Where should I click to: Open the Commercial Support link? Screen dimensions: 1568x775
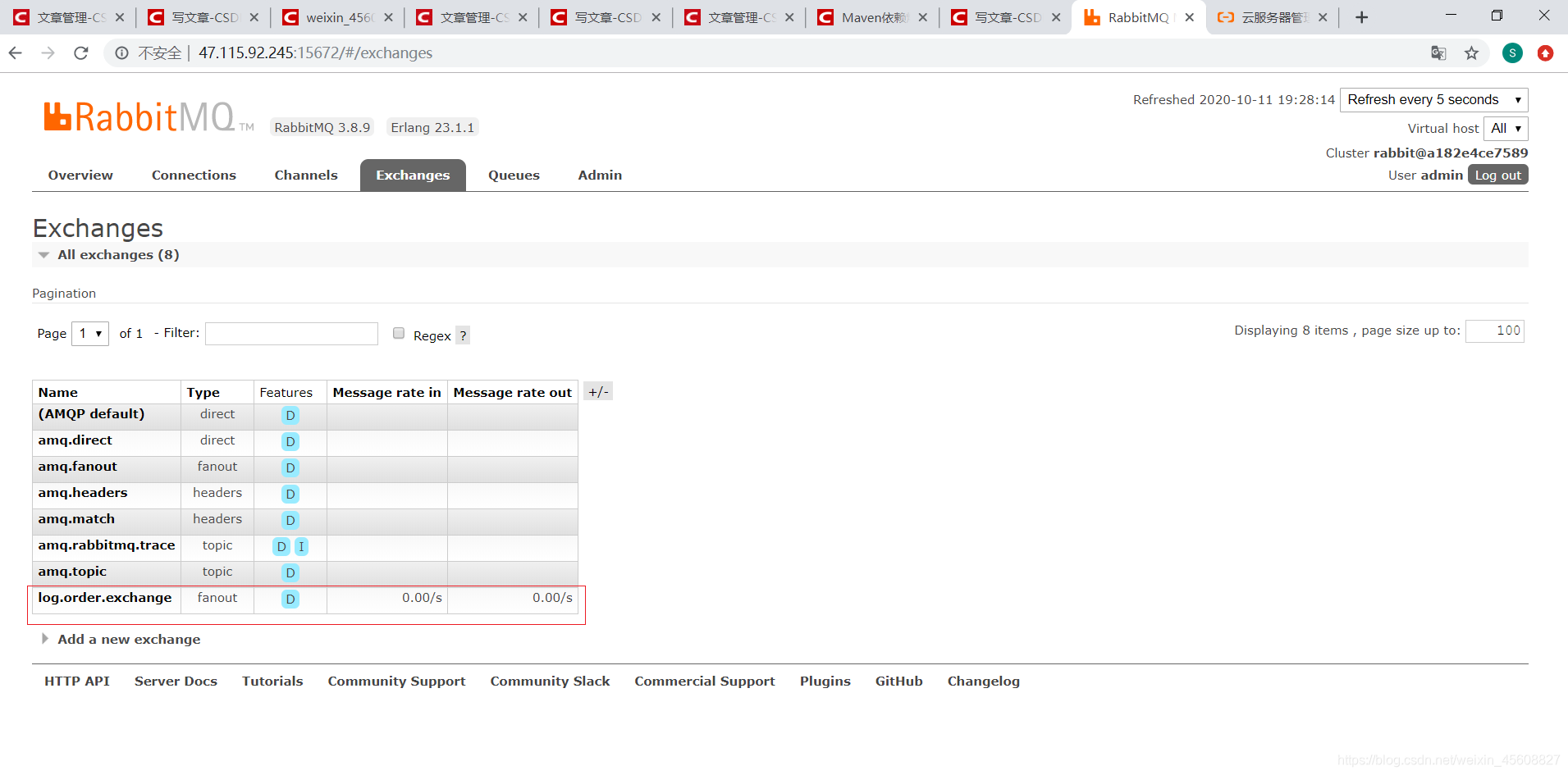[x=705, y=682]
